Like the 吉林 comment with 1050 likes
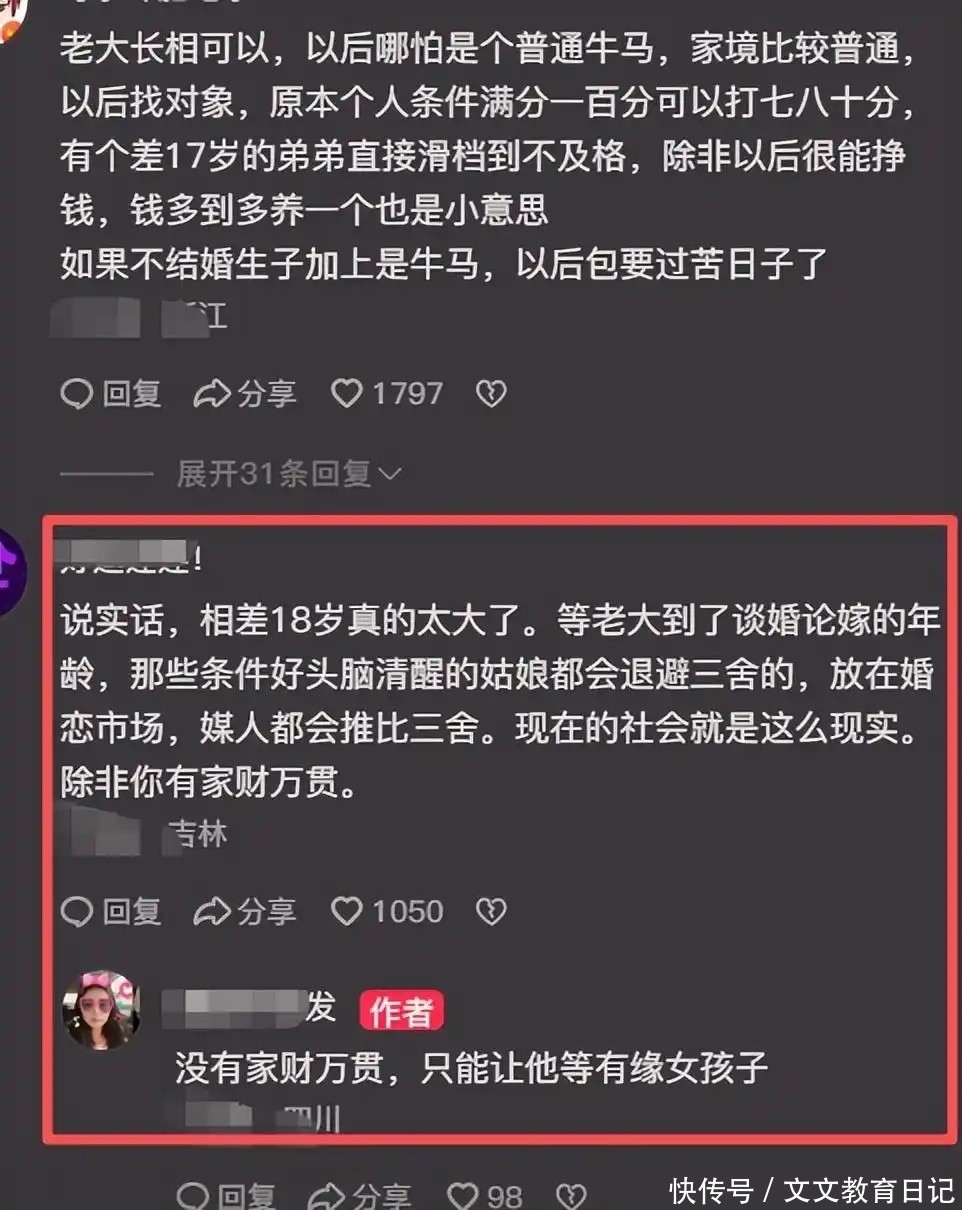Viewport: 962px width, 1210px height. [x=387, y=911]
